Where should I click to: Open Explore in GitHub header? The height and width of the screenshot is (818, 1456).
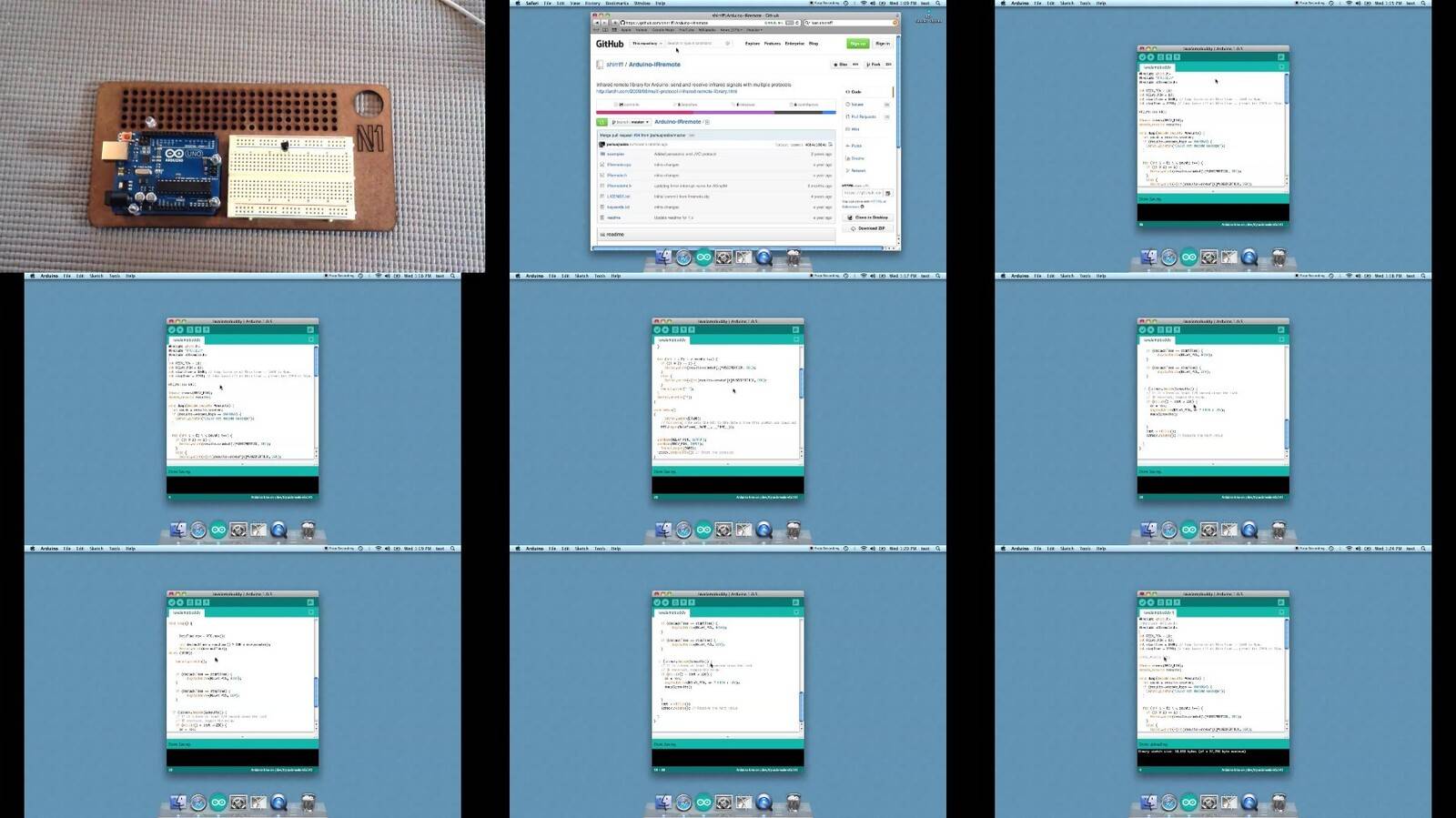click(x=753, y=44)
